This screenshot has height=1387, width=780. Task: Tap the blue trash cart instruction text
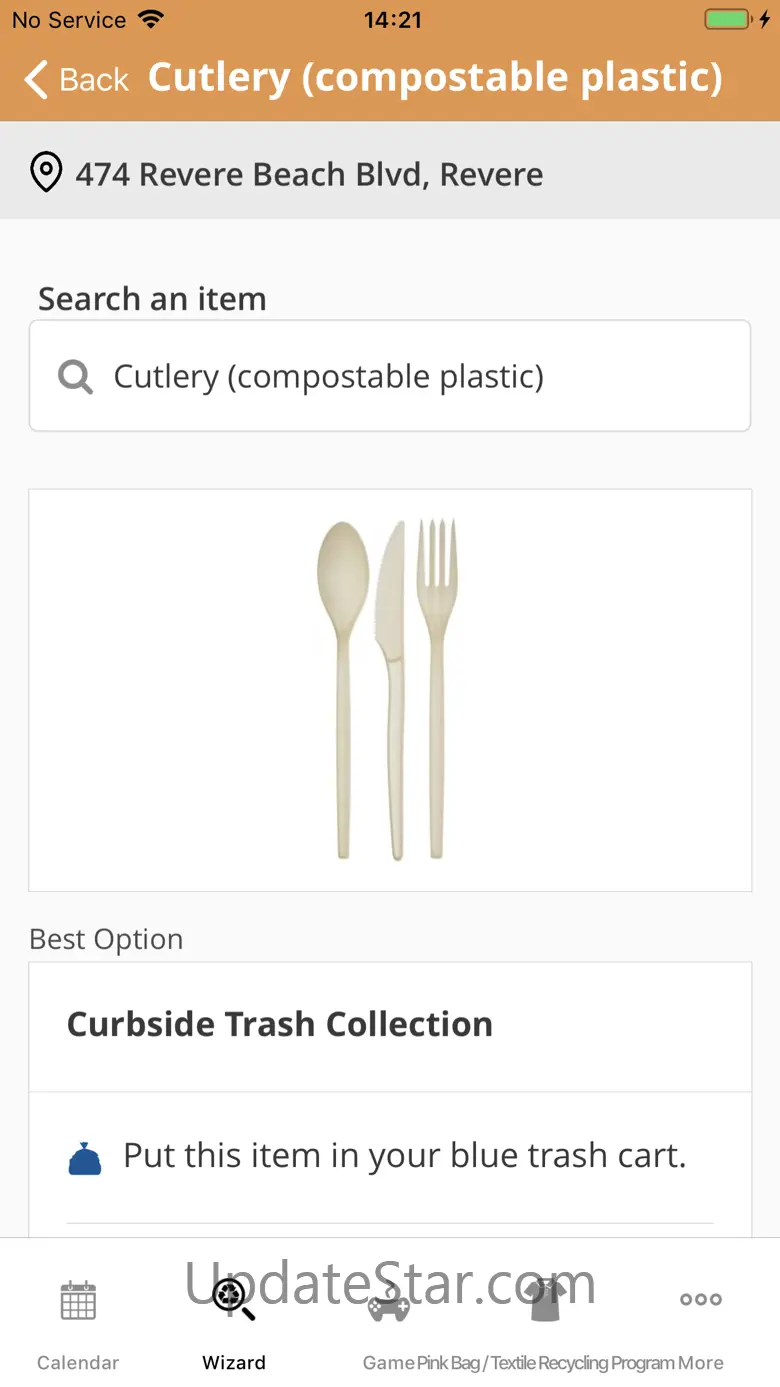pos(404,1156)
